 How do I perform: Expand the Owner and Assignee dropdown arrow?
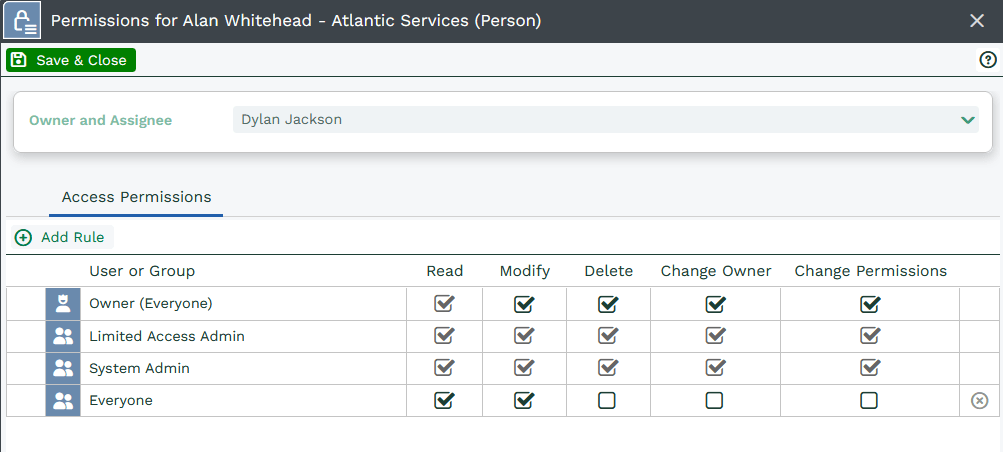967,120
